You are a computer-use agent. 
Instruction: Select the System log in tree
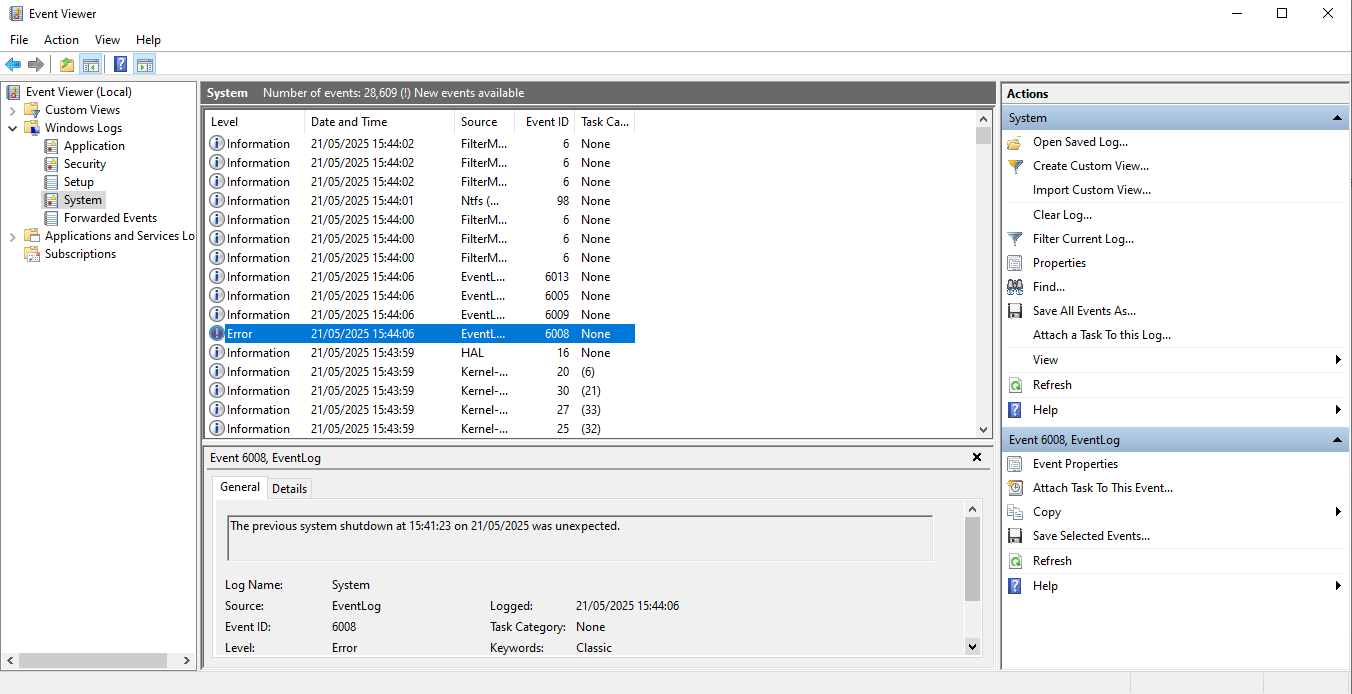pos(83,200)
